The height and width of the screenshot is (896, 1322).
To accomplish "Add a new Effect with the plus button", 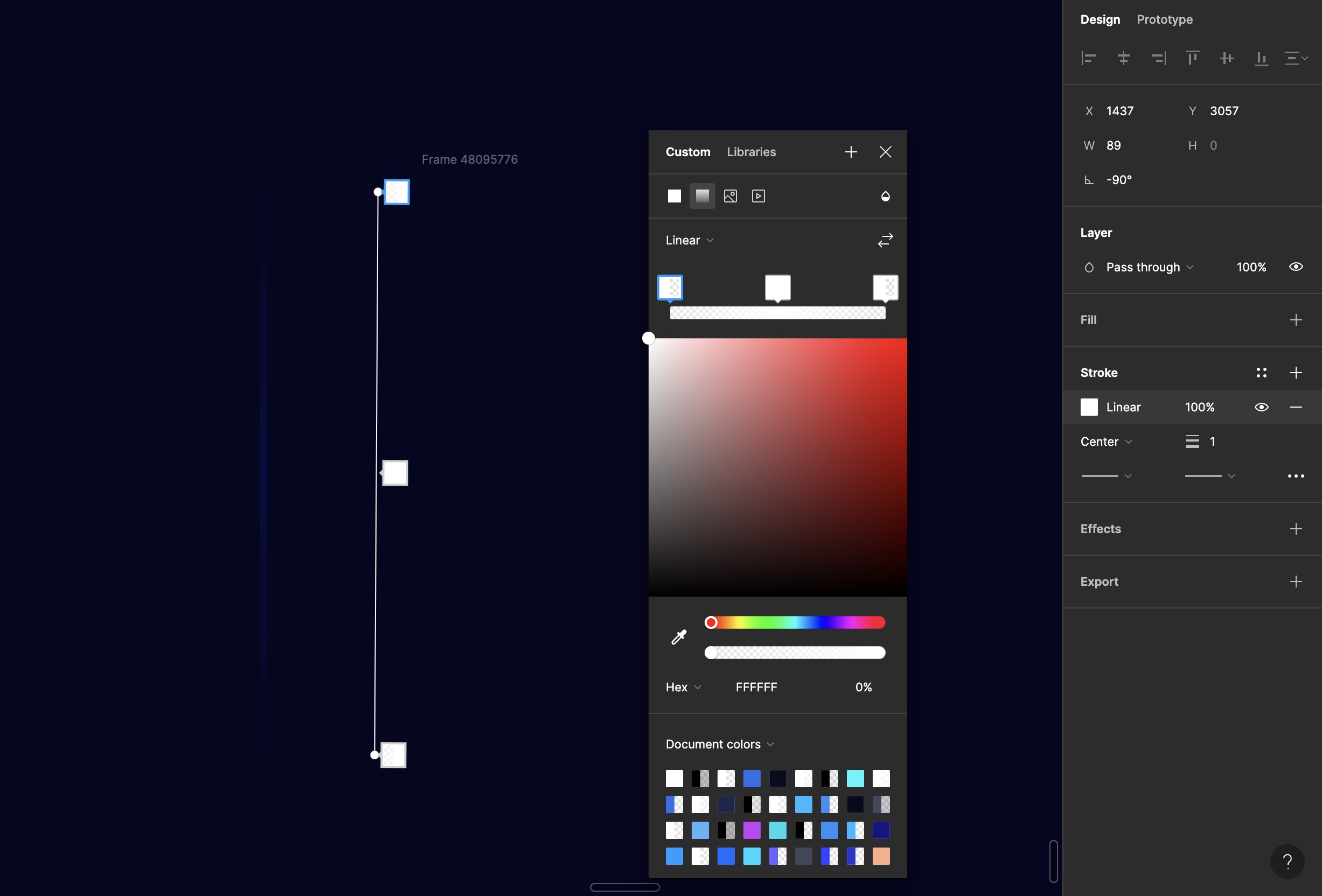I will tap(1296, 529).
